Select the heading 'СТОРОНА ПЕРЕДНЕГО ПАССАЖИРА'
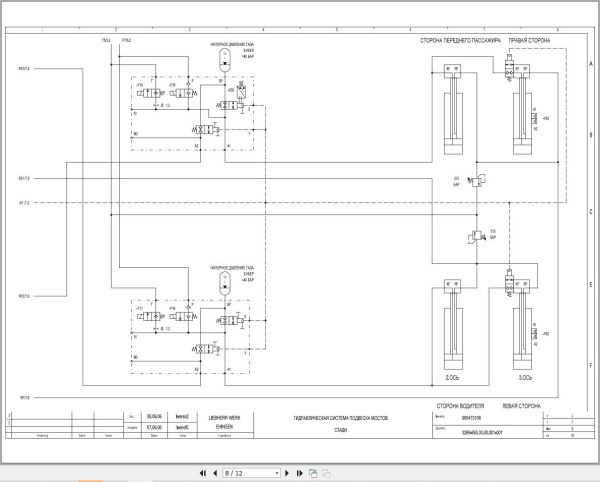Viewport: 600px width, 482px height. [x=460, y=40]
